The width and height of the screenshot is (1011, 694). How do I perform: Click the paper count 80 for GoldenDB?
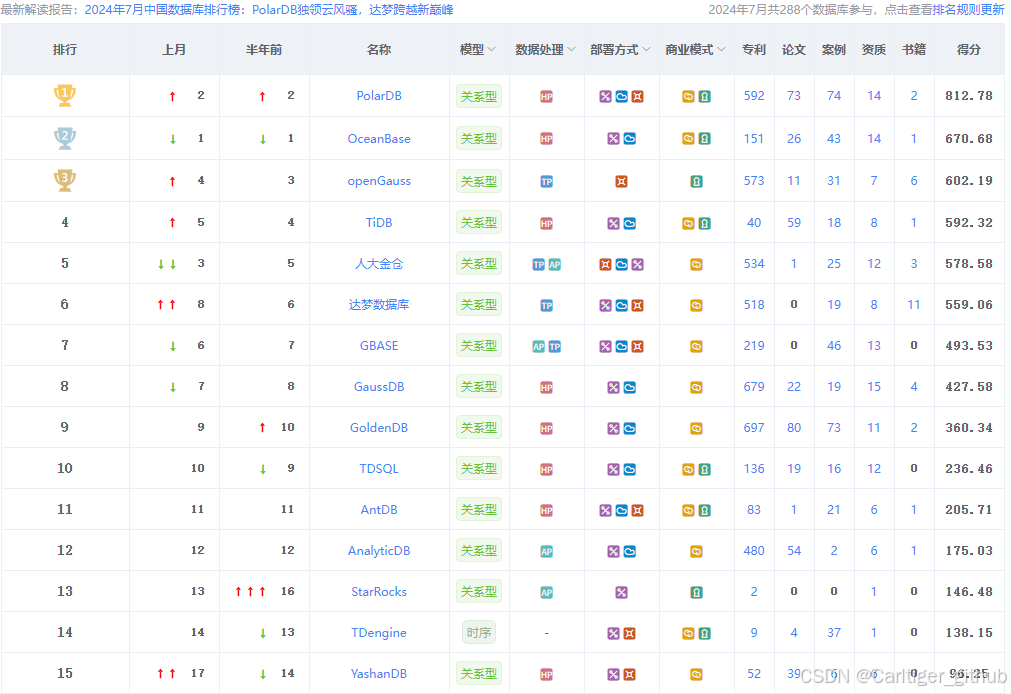pyautogui.click(x=794, y=428)
